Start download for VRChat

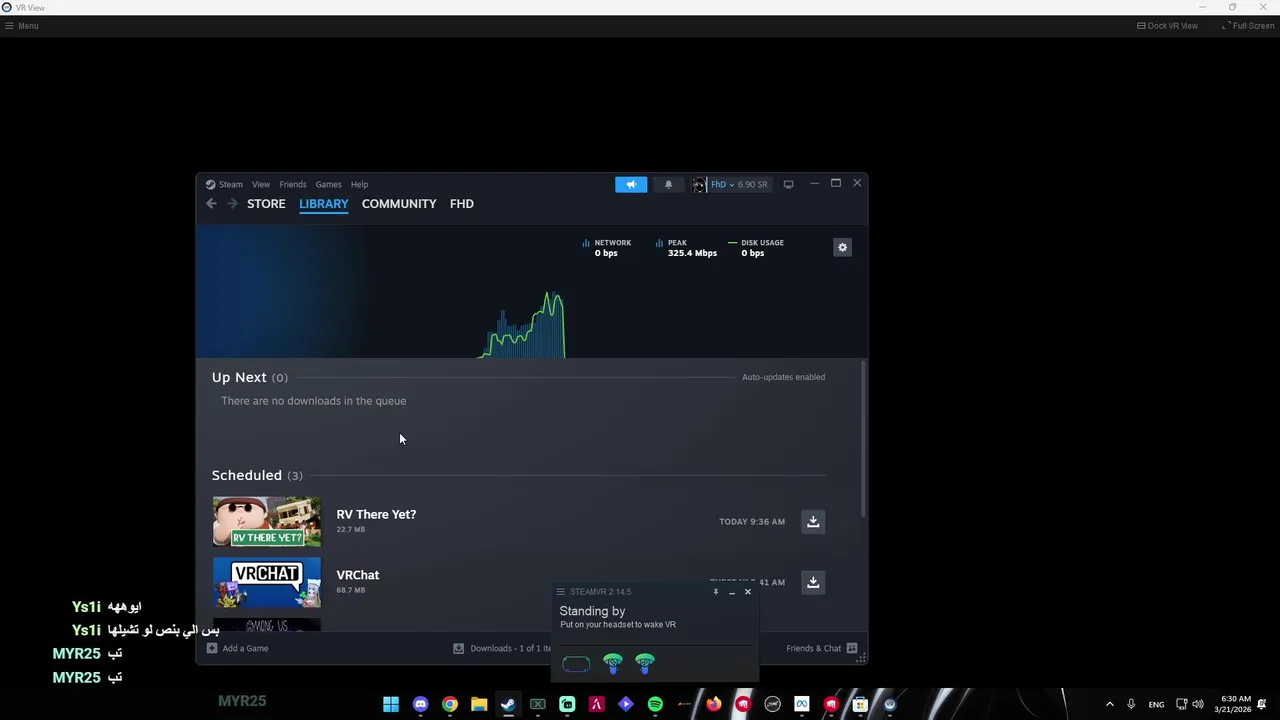(813, 582)
